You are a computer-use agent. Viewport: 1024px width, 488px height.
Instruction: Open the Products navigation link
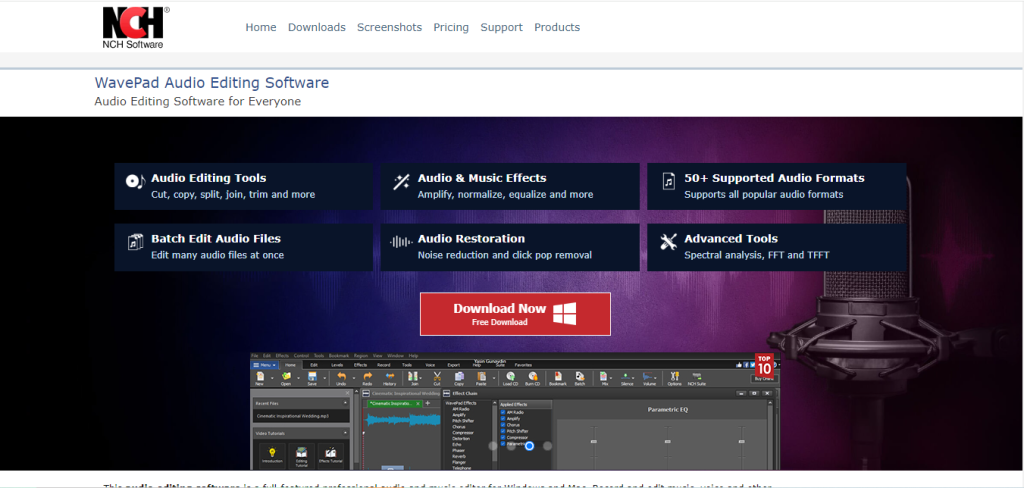click(557, 27)
